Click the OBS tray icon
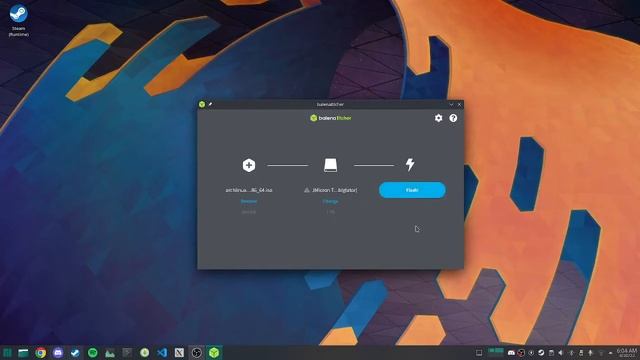Viewport: 640px width, 360px height. pyautogui.click(x=521, y=353)
